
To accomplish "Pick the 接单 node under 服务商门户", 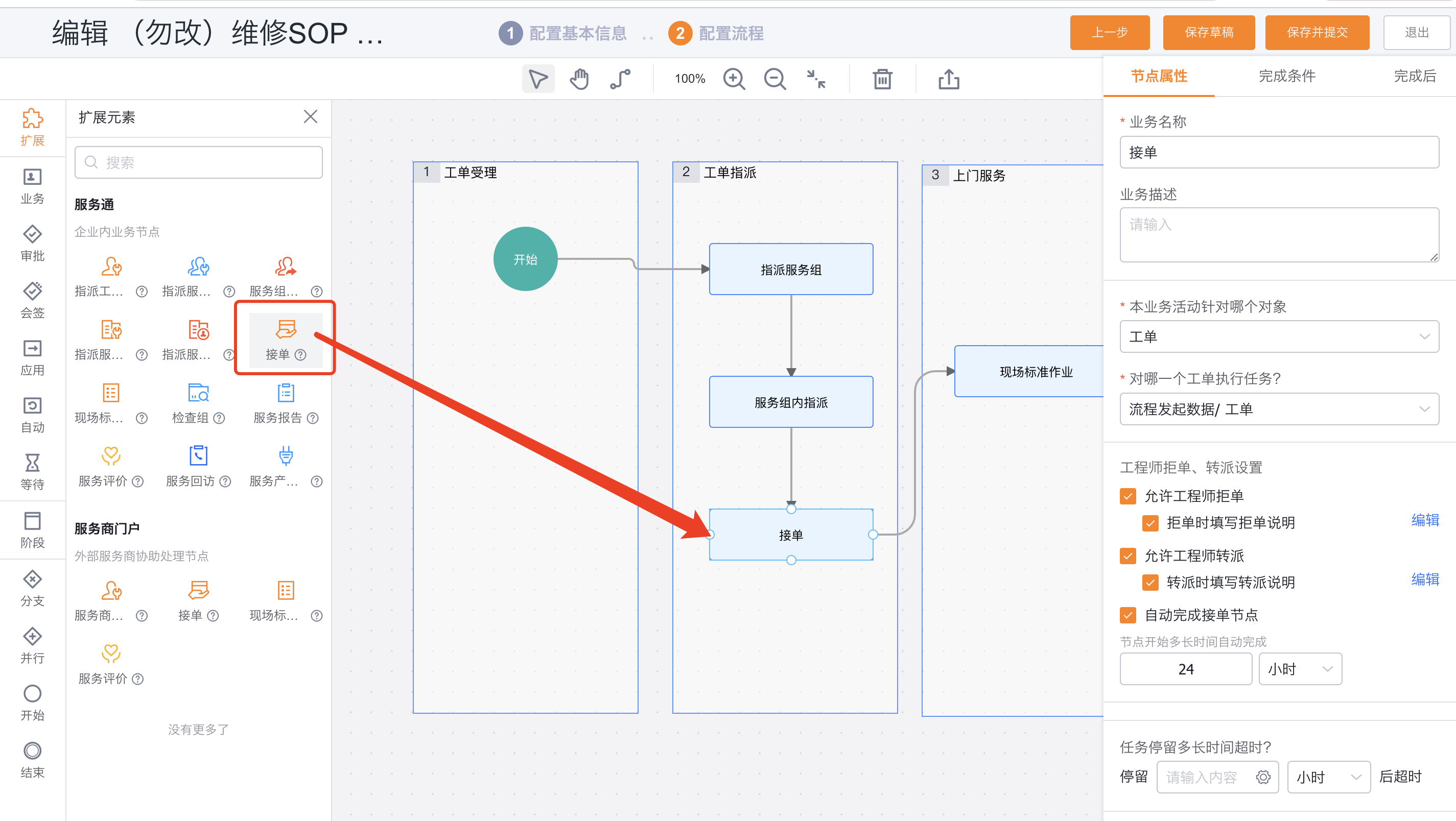I will 198,590.
